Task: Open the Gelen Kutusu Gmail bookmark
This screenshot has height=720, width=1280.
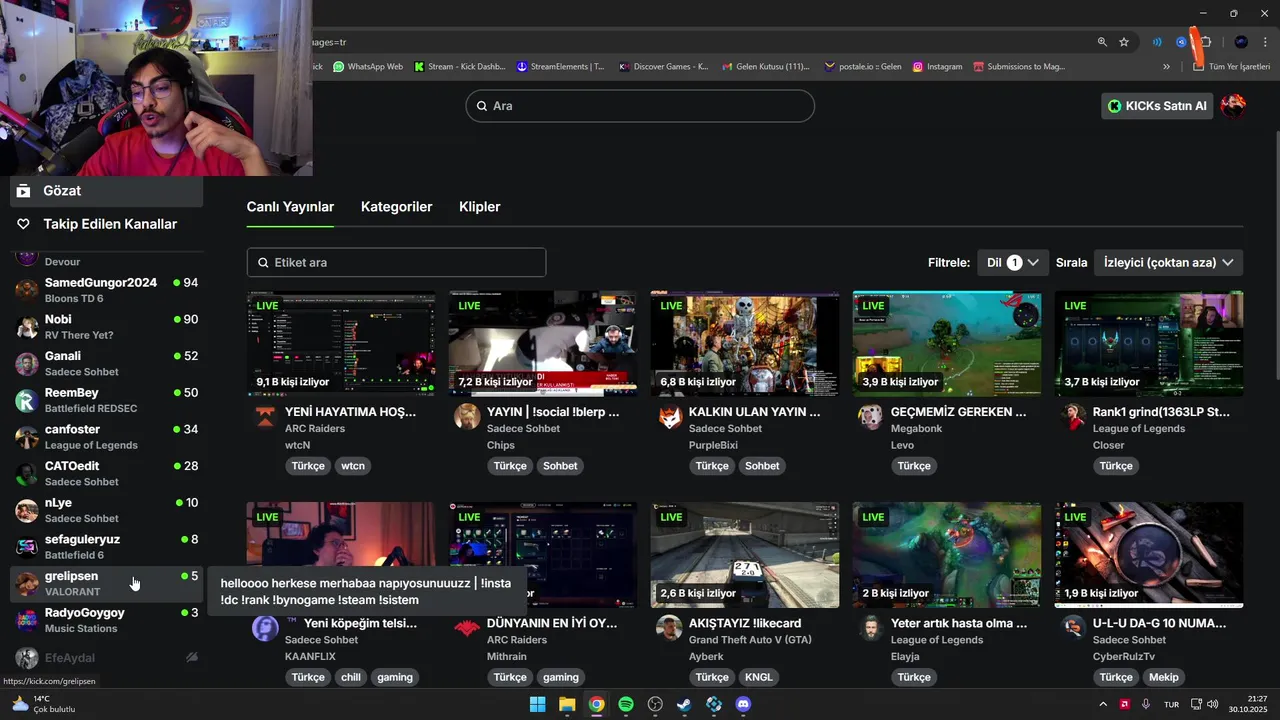Action: coord(766,67)
